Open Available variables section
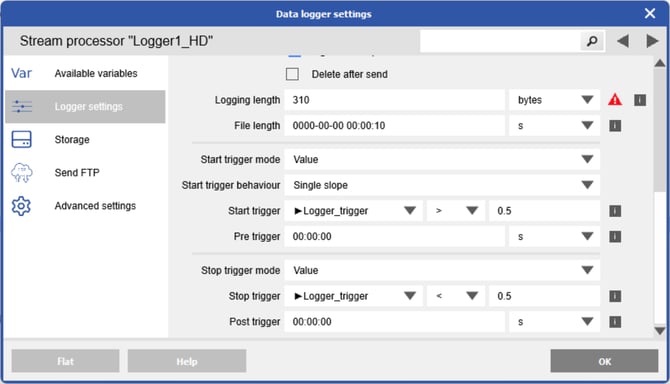The width and height of the screenshot is (670, 384). 85,73
